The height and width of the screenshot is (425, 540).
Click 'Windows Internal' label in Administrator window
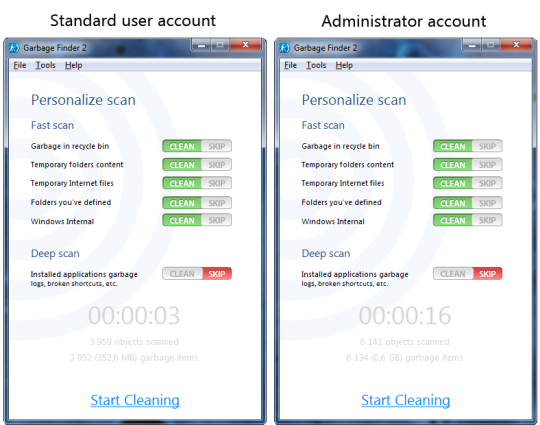click(333, 221)
